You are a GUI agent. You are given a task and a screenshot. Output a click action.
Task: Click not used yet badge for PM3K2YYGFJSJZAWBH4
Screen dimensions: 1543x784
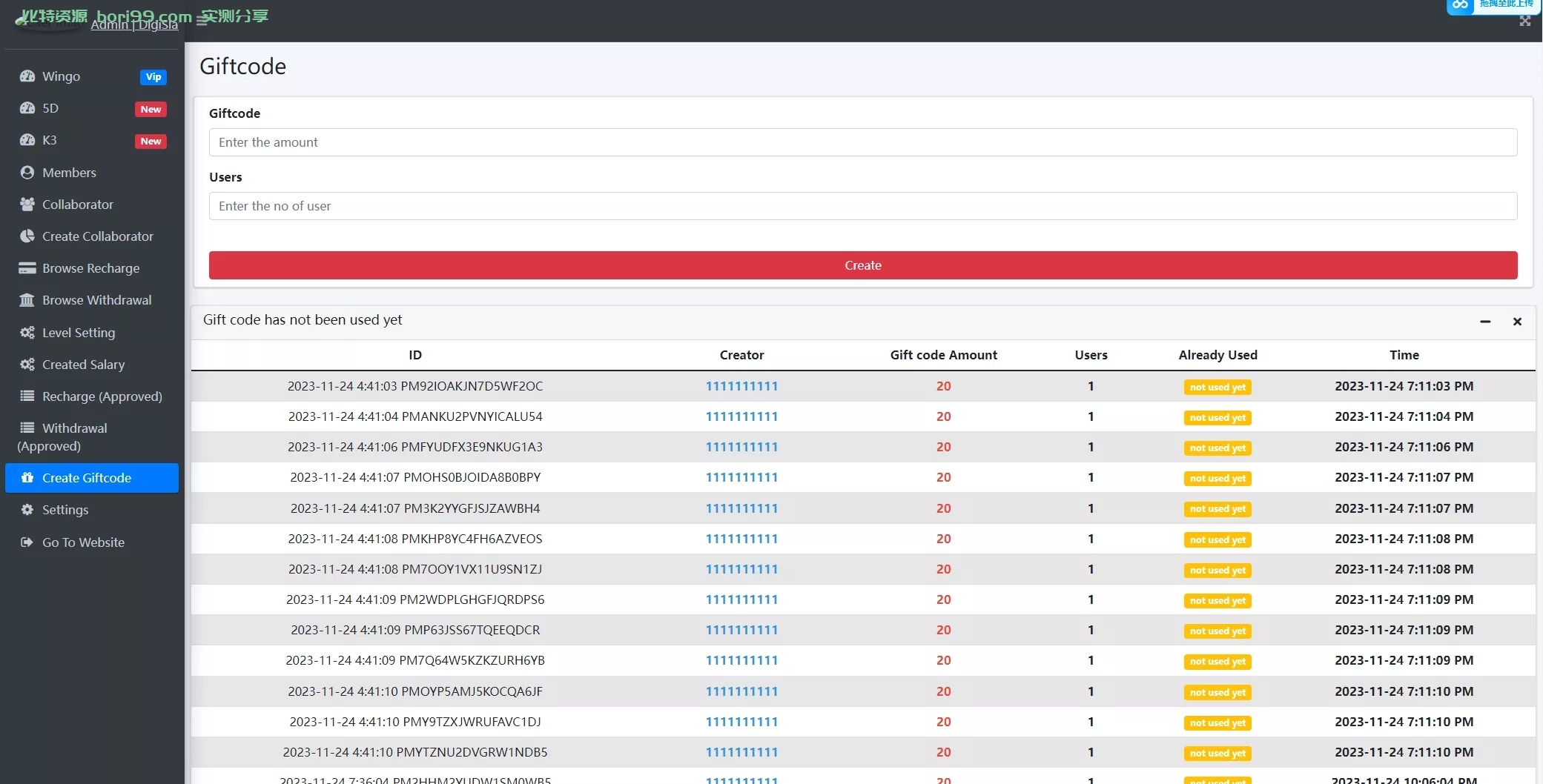tap(1217, 509)
